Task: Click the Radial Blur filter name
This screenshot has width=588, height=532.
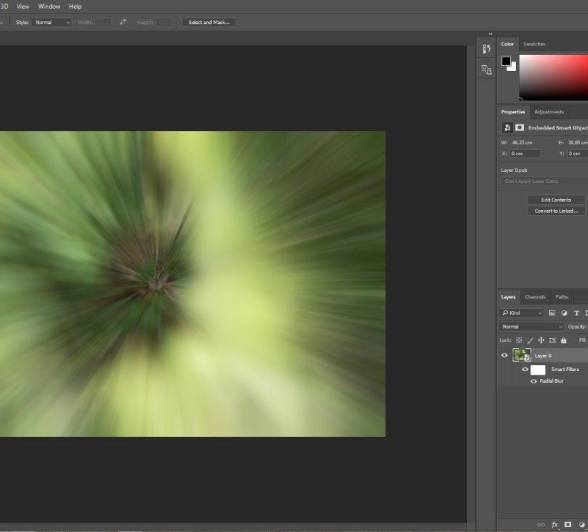Action: tap(551, 381)
